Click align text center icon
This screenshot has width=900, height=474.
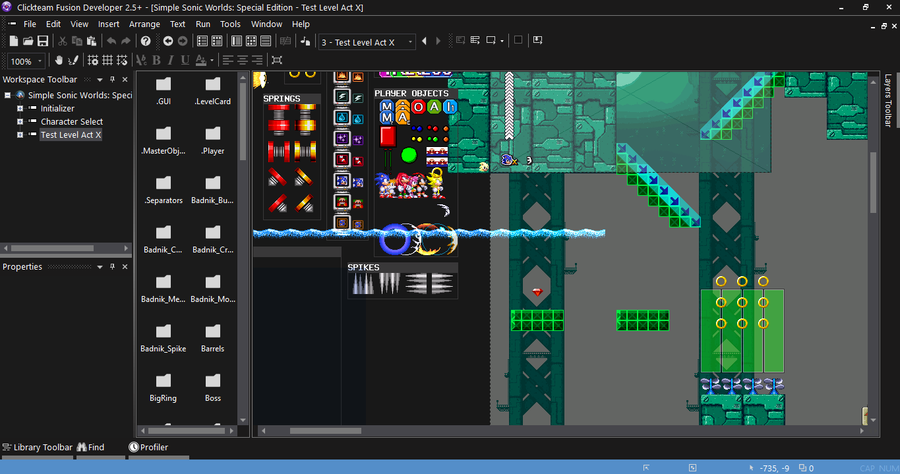point(242,60)
